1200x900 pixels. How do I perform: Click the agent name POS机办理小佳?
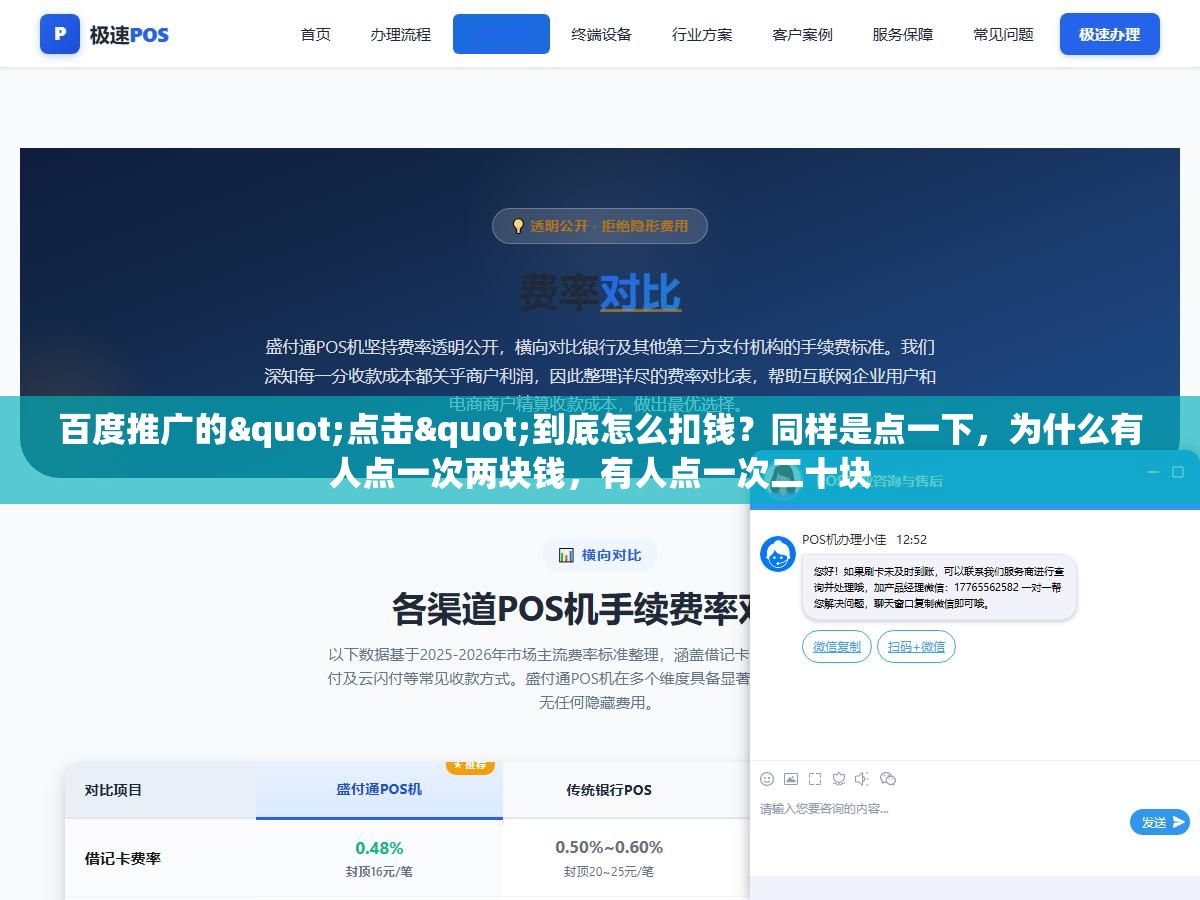coord(844,539)
